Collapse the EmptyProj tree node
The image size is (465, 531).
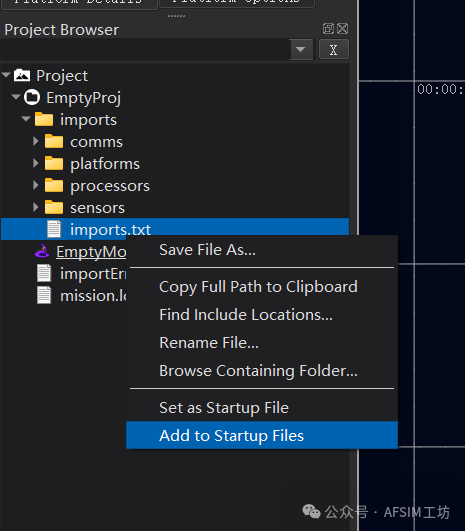tap(16, 97)
